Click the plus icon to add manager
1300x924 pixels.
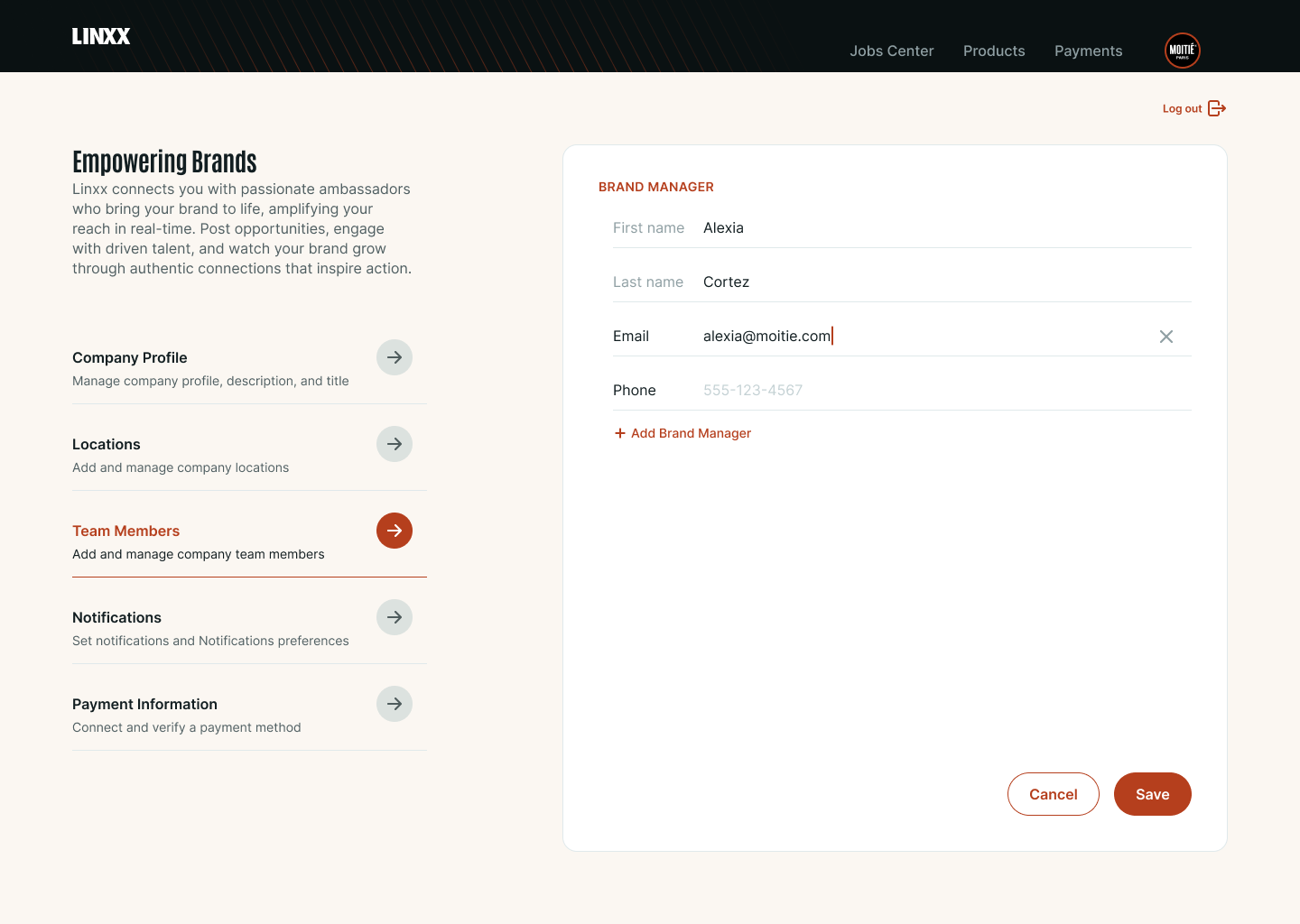coord(620,433)
